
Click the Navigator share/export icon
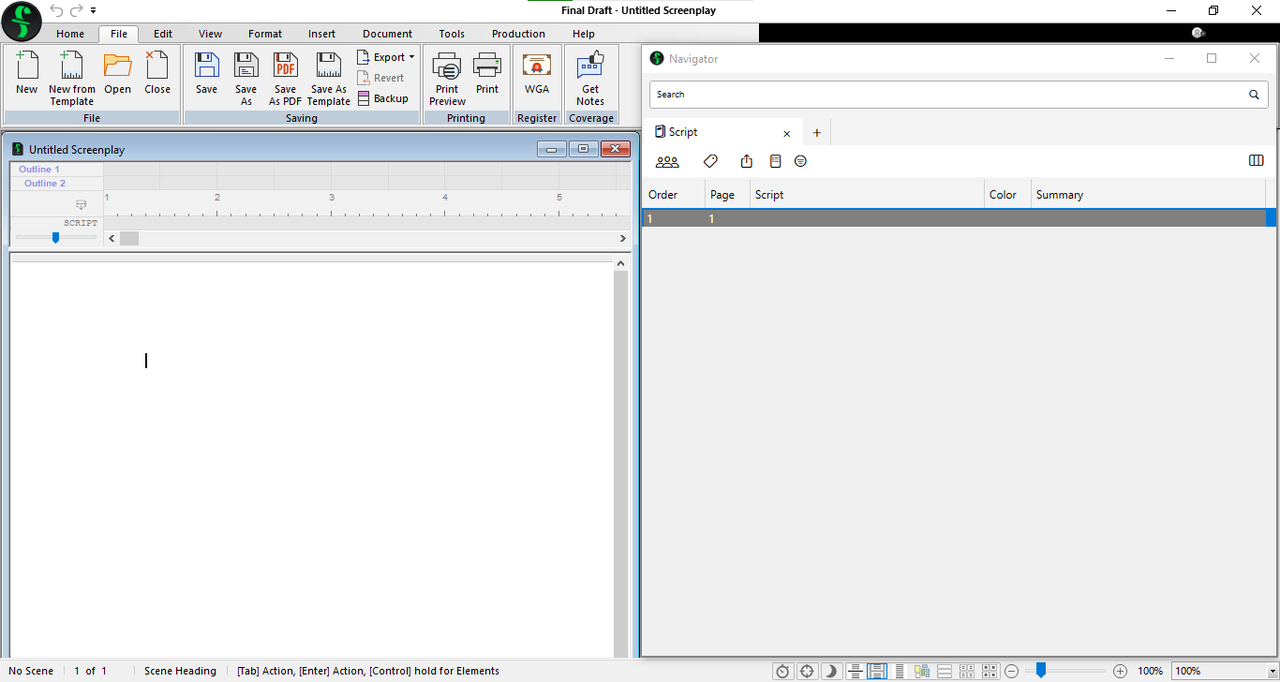tap(746, 161)
